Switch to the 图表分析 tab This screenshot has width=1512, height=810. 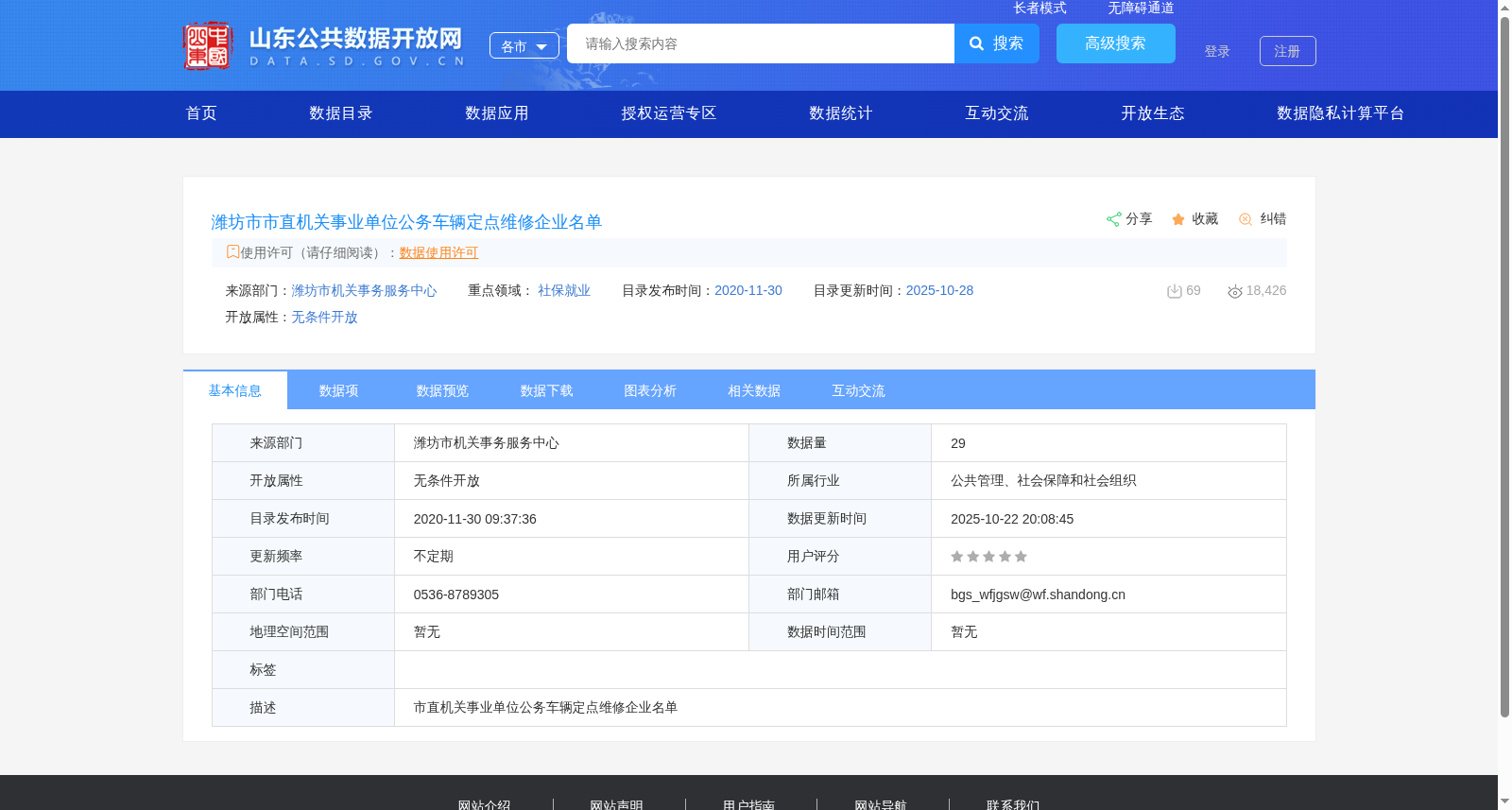(x=651, y=390)
